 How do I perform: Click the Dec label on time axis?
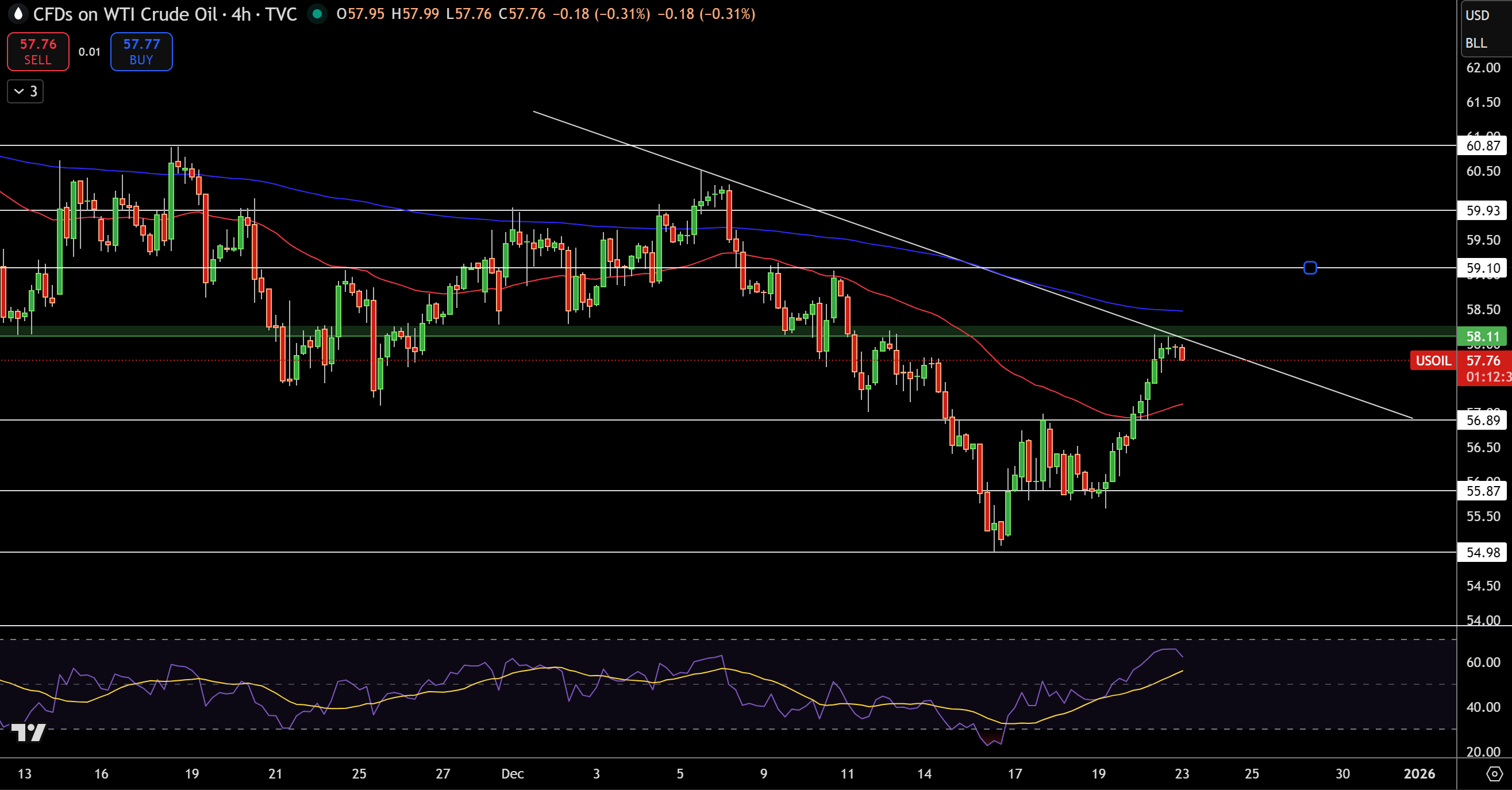point(513,773)
